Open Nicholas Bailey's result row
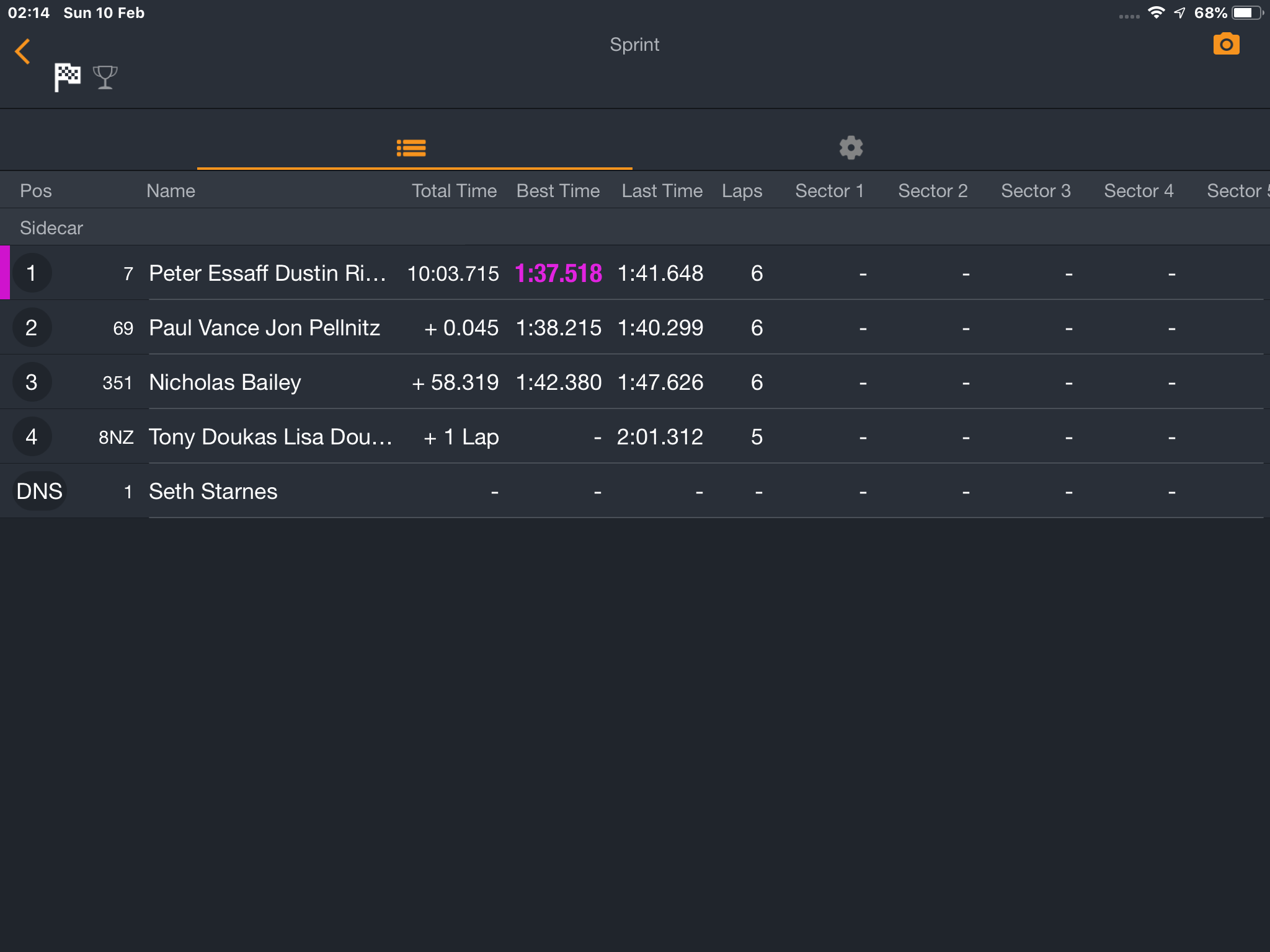Screen dimensions: 1270x952 tap(635, 382)
